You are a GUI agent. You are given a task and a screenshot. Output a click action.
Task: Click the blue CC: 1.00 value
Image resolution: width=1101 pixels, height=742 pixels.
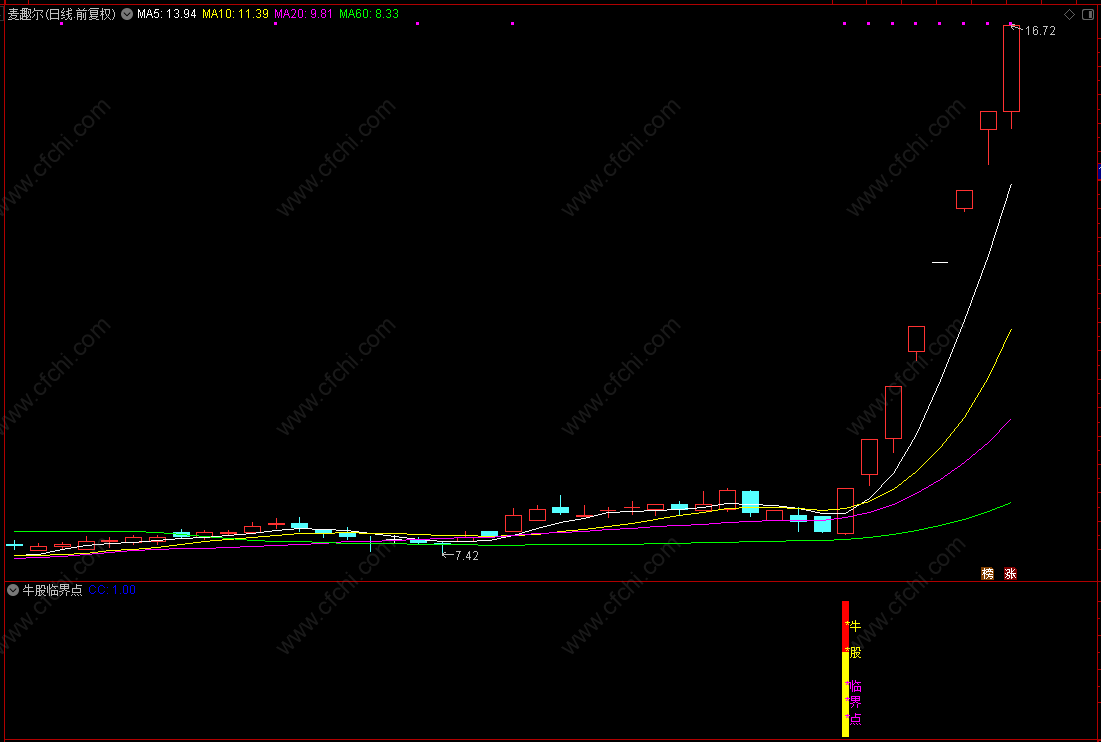112,590
